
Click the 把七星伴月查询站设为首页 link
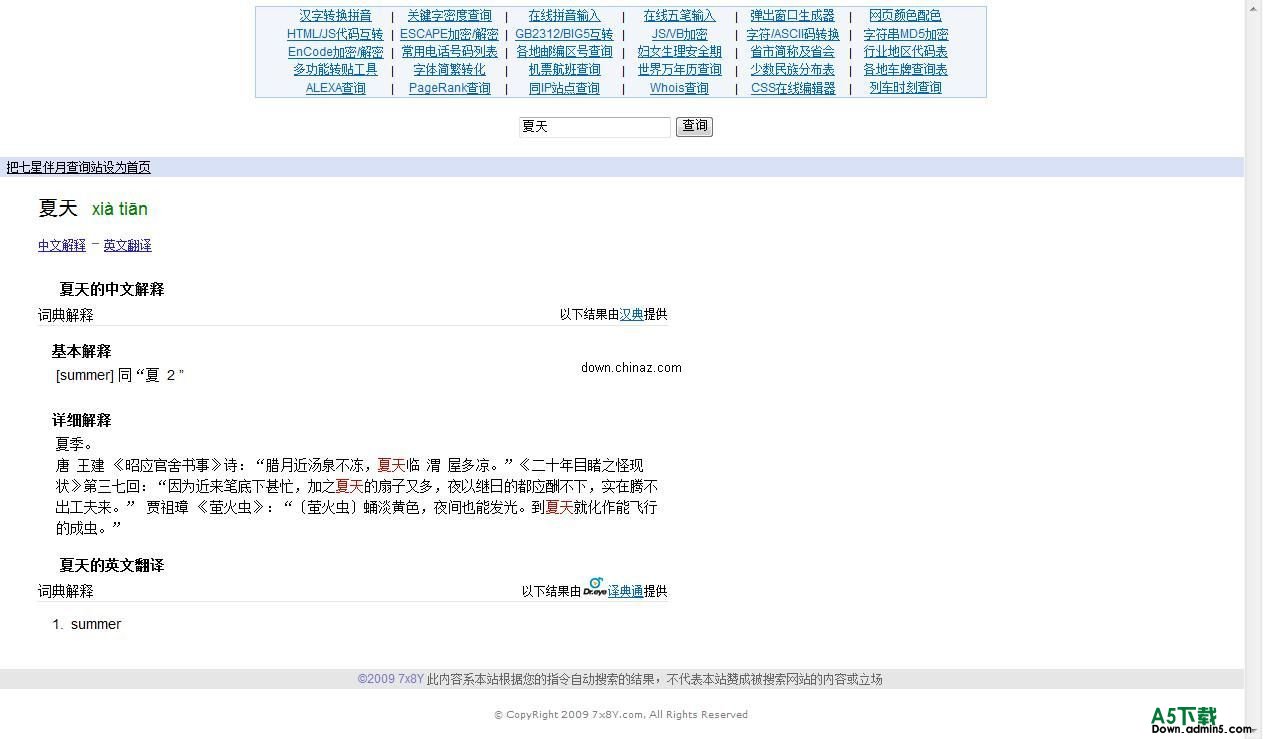point(78,167)
